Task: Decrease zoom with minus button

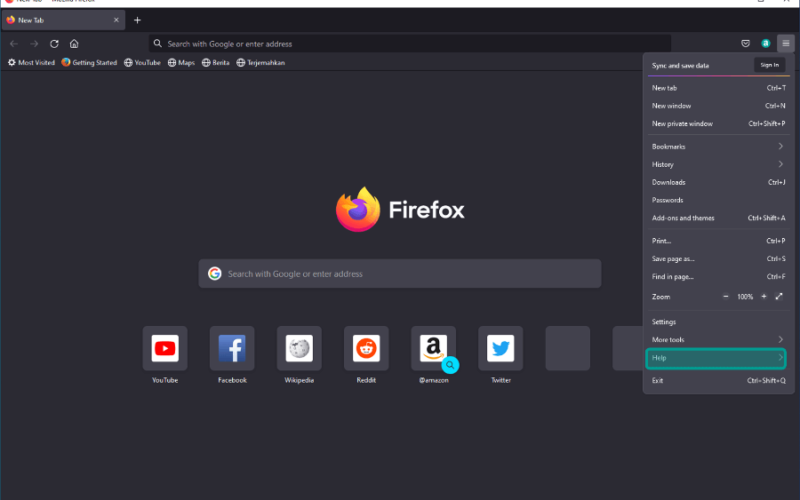Action: click(x=726, y=296)
